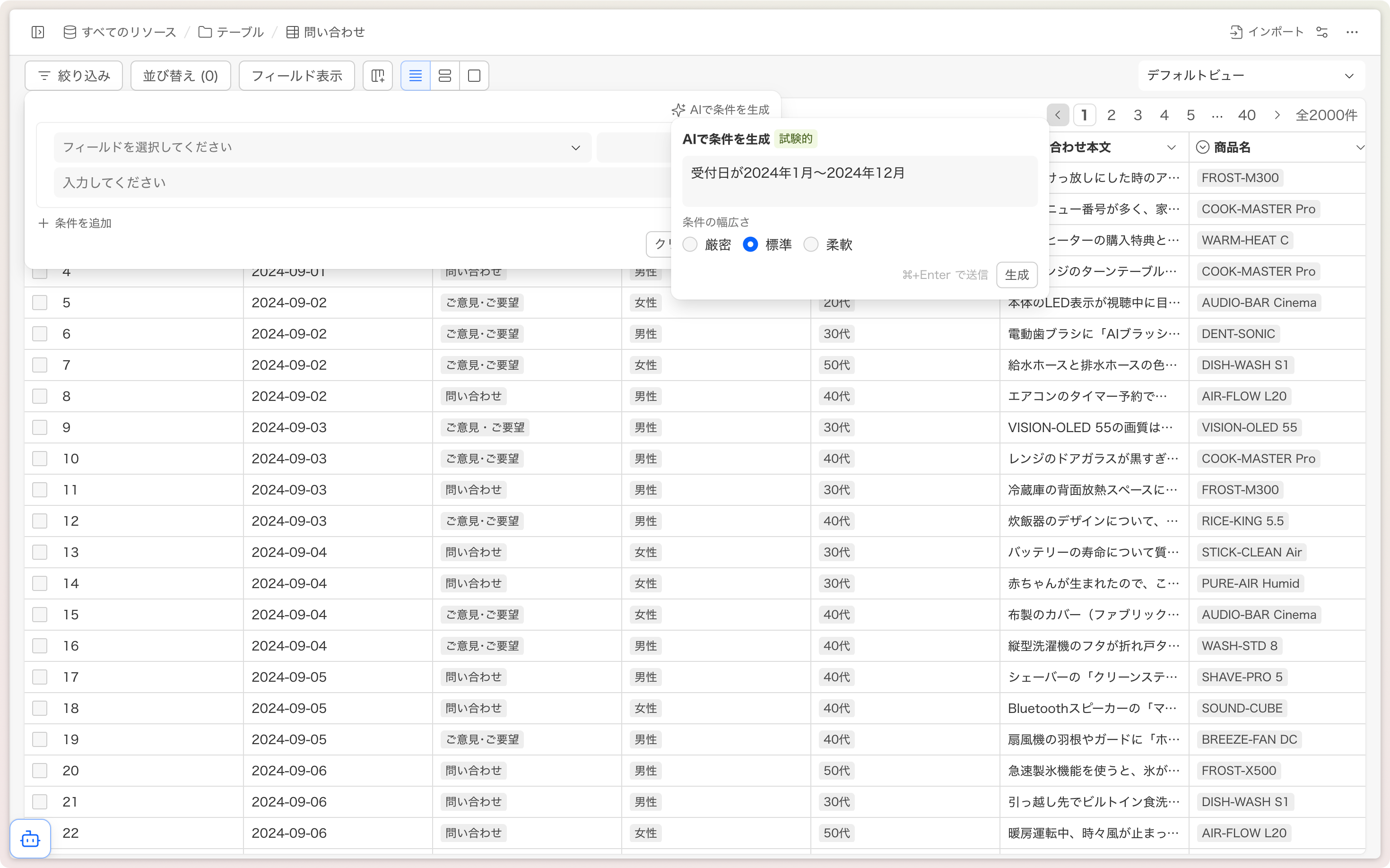Open view settings sliders icon
Viewport: 1390px width, 868px height.
[x=1321, y=32]
